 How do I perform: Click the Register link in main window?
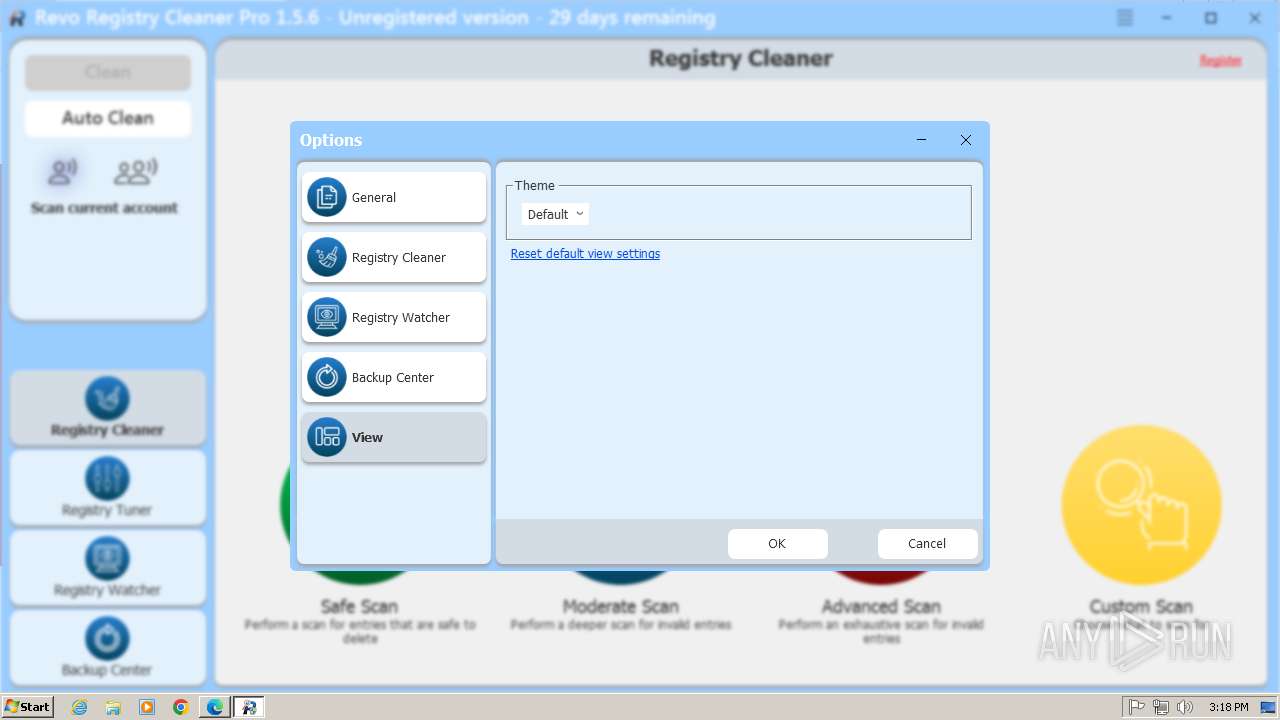pos(1220,61)
